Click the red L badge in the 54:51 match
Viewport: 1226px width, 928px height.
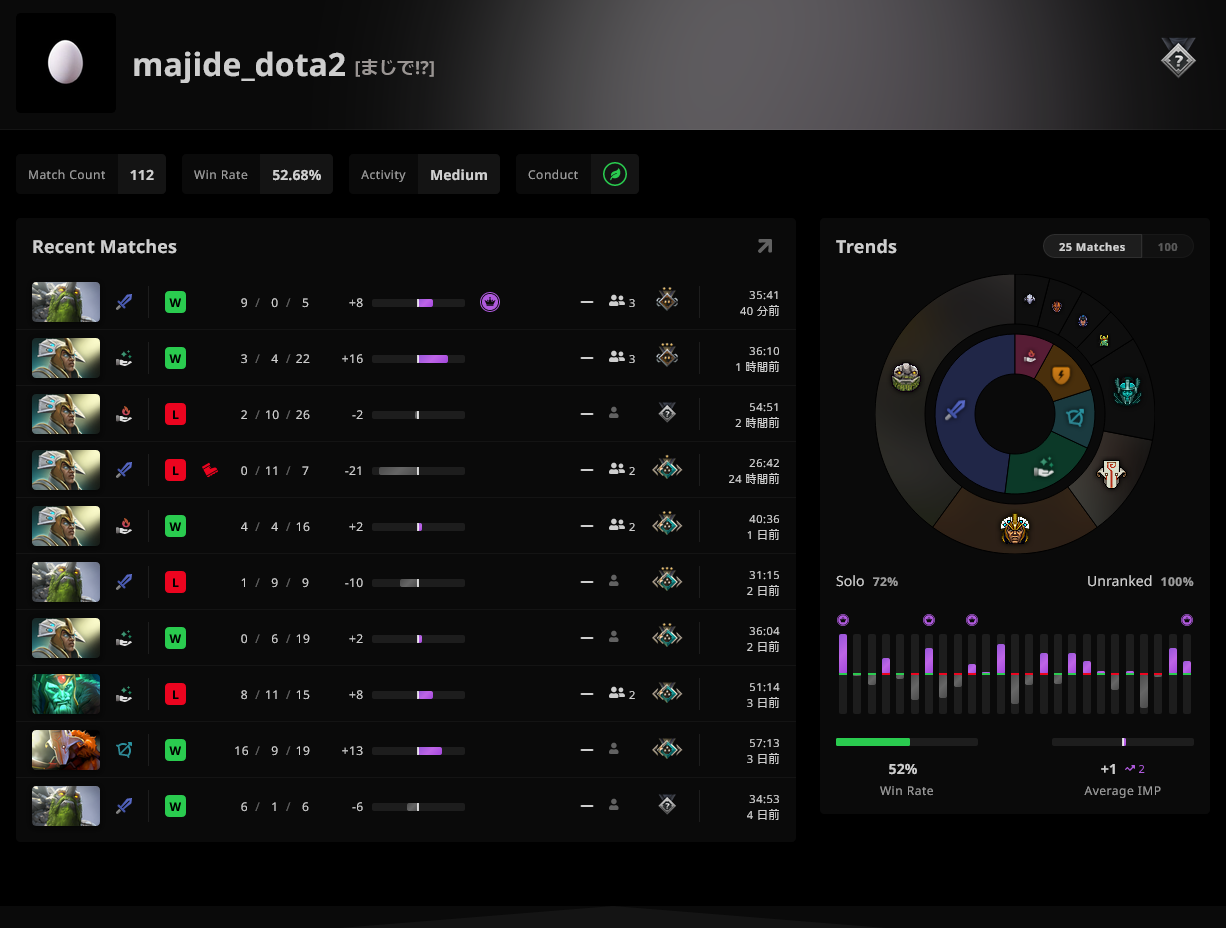175,414
